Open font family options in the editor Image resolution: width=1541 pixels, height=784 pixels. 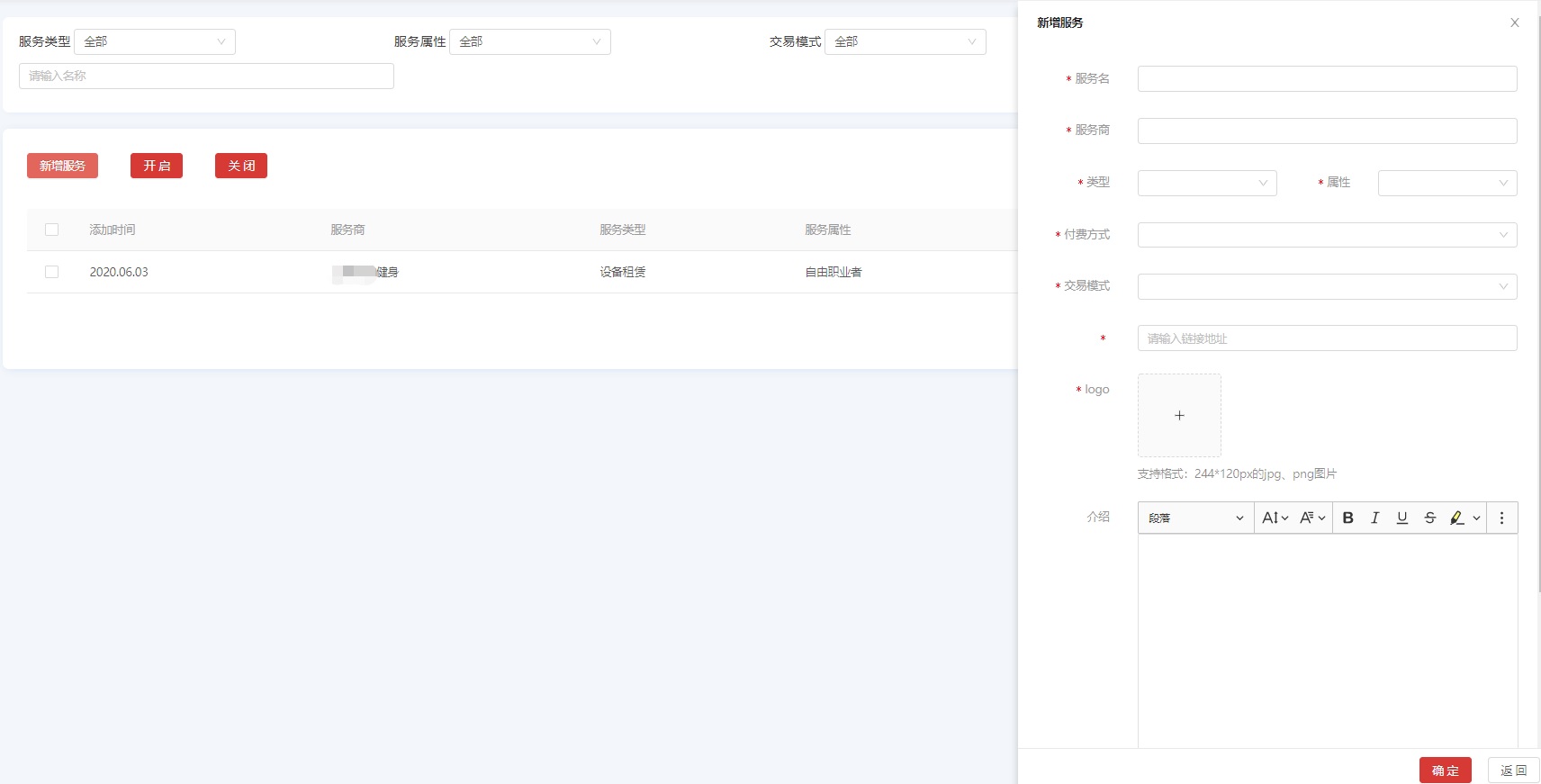pos(1312,518)
